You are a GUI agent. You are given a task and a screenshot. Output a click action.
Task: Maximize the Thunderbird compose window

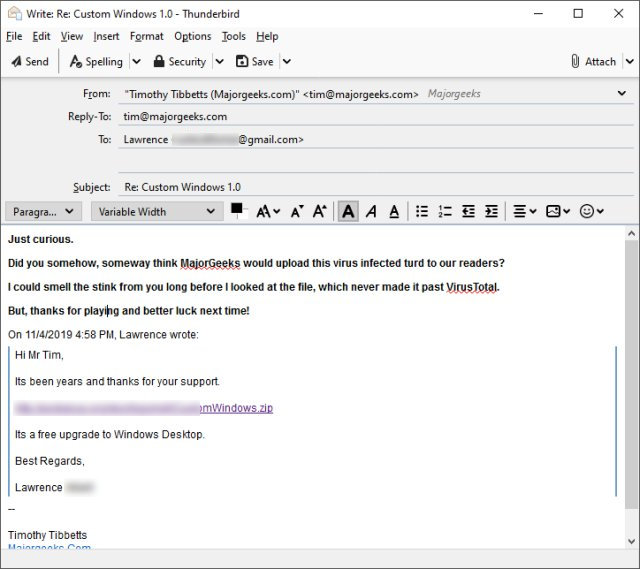point(578,13)
